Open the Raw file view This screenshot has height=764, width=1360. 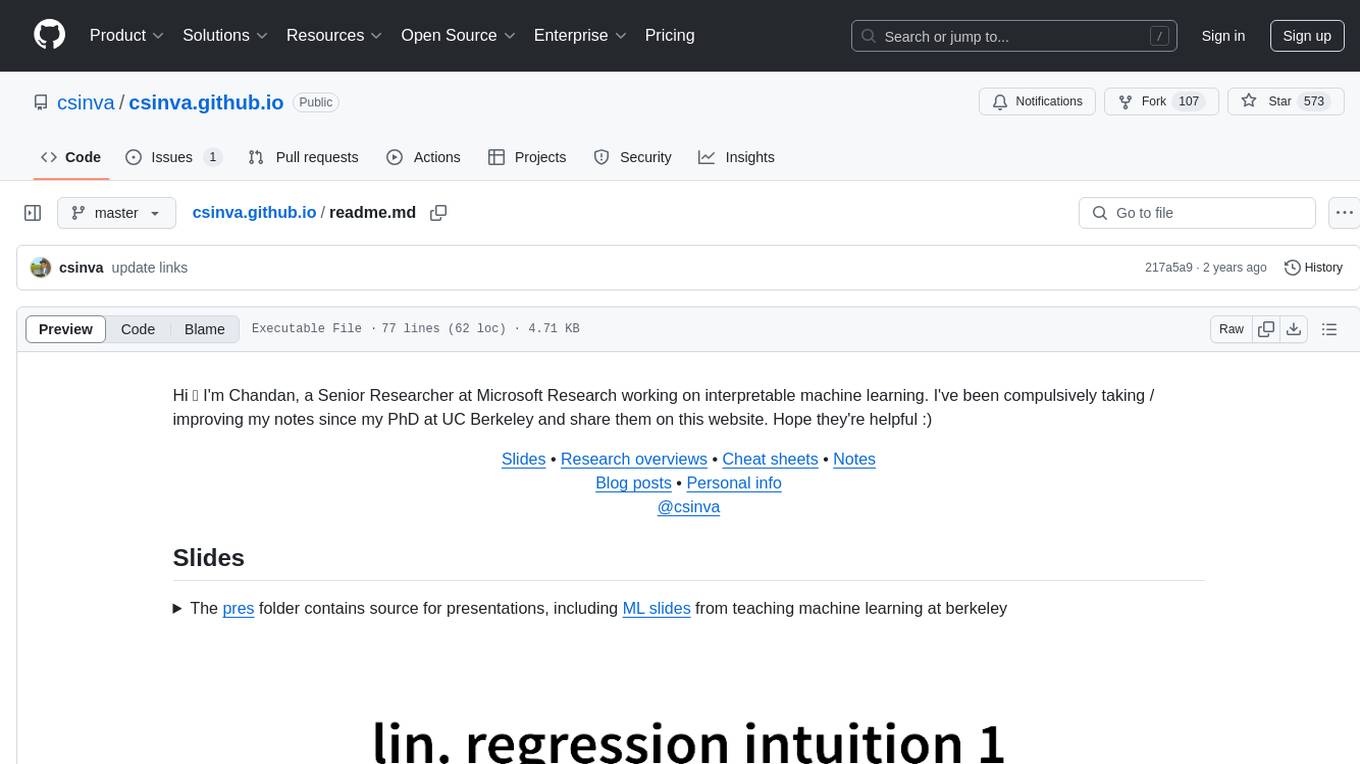click(1231, 329)
